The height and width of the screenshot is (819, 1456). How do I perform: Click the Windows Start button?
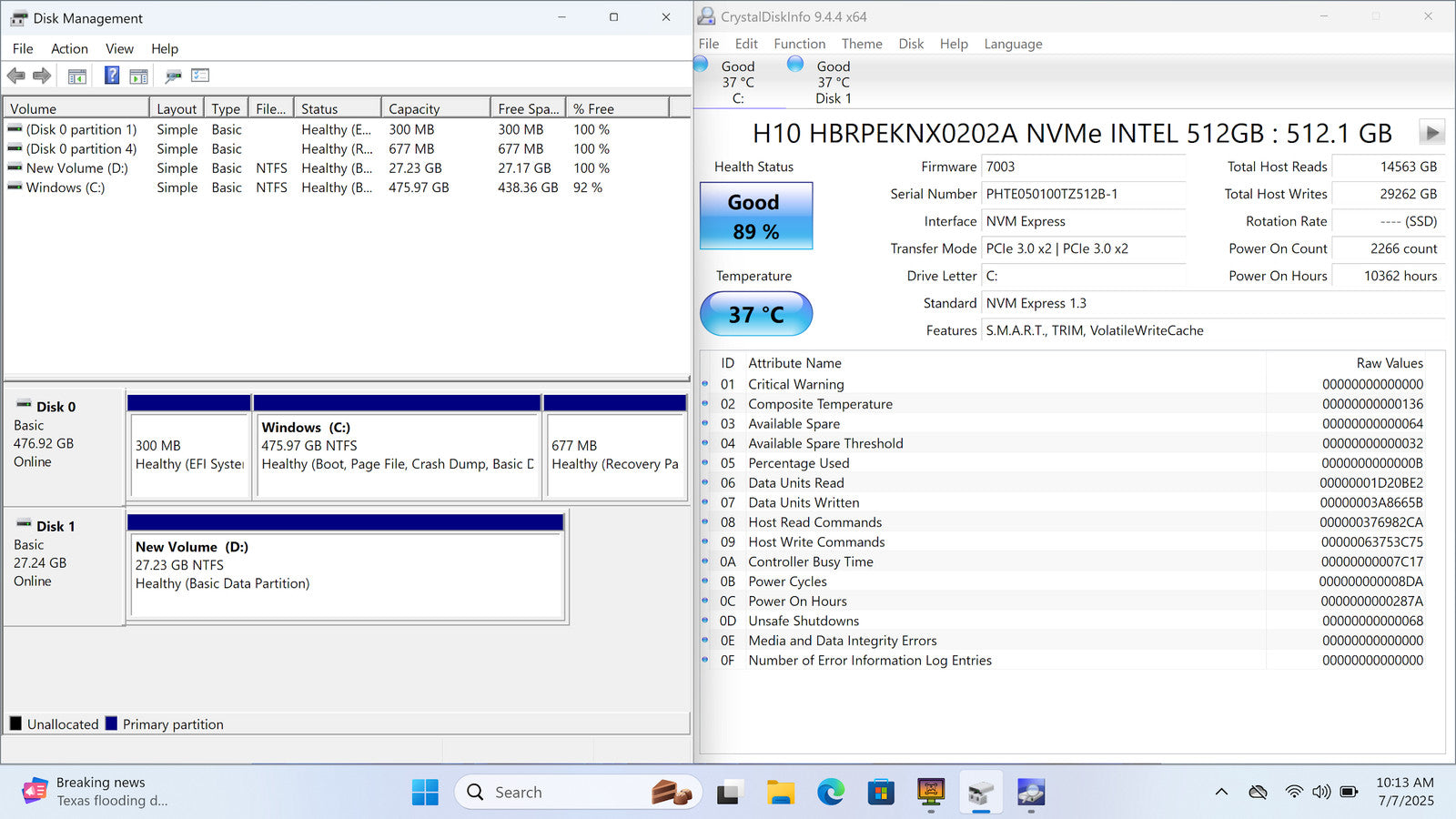click(x=425, y=793)
